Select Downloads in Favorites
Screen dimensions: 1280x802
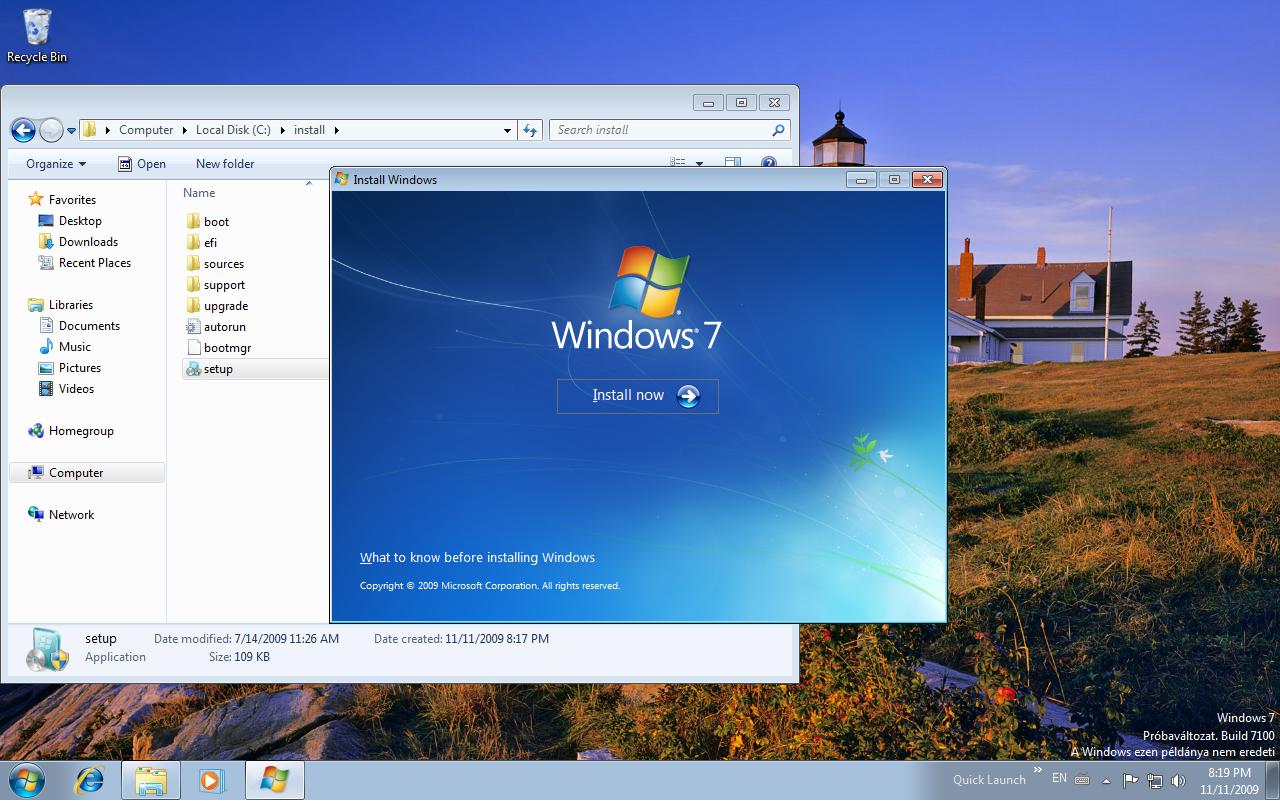(x=88, y=242)
